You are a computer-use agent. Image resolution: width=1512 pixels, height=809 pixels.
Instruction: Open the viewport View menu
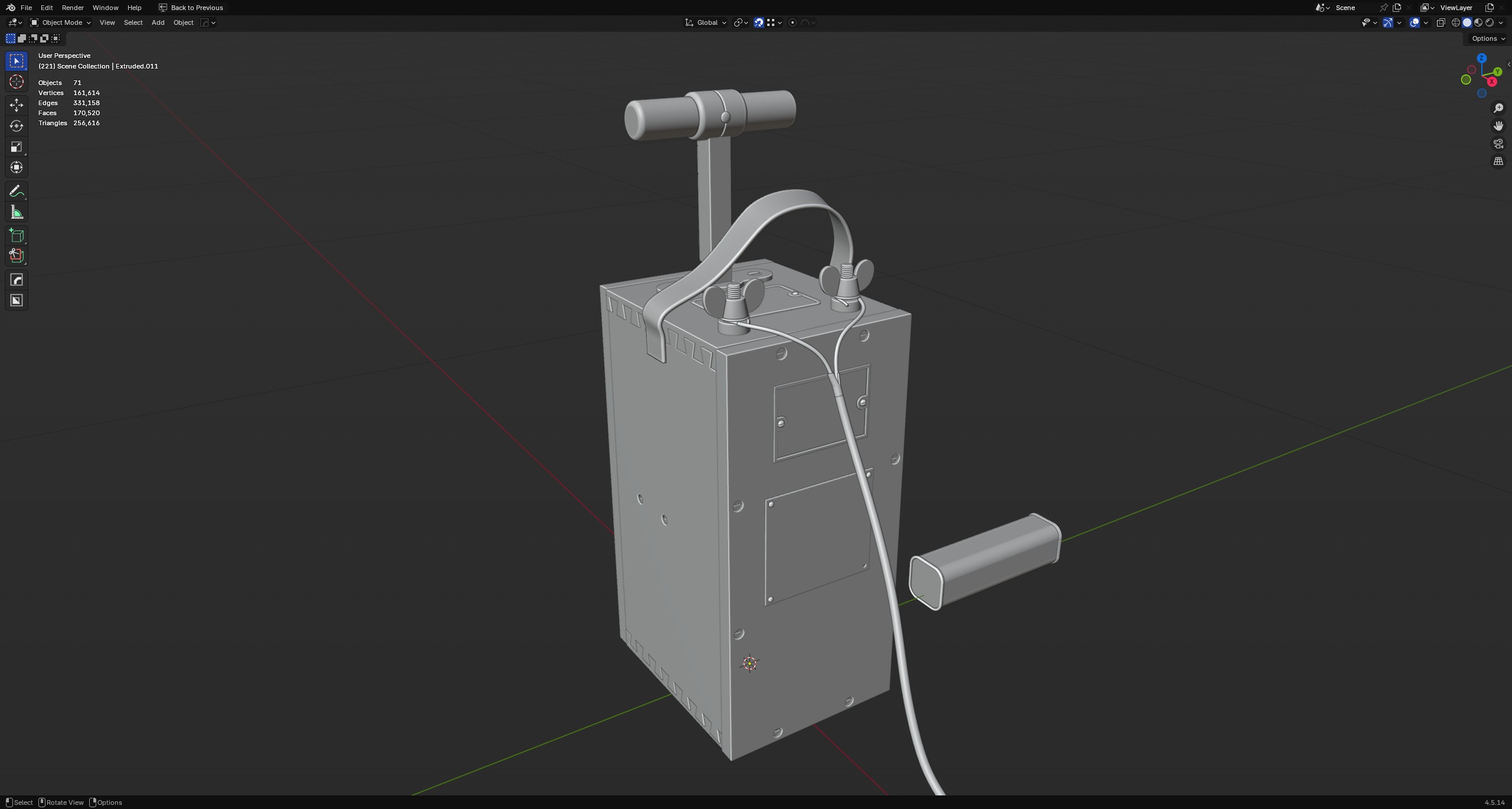107,22
